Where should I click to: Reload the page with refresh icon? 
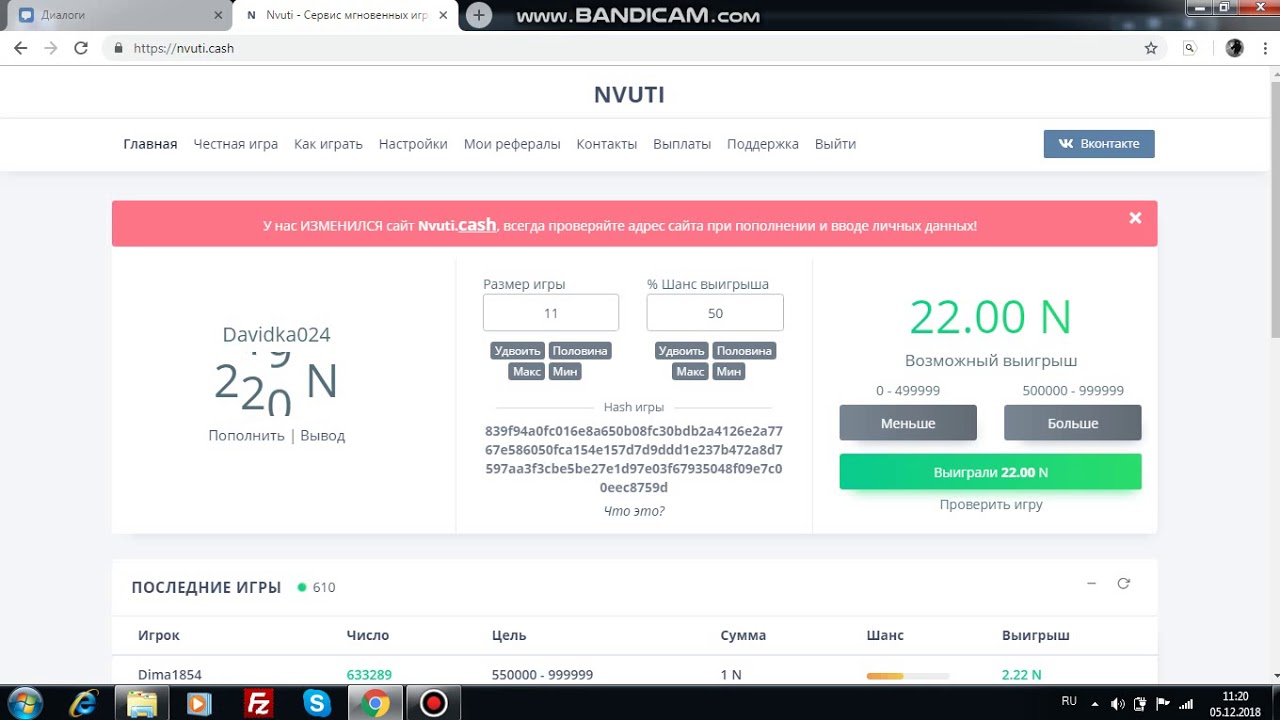[x=81, y=48]
